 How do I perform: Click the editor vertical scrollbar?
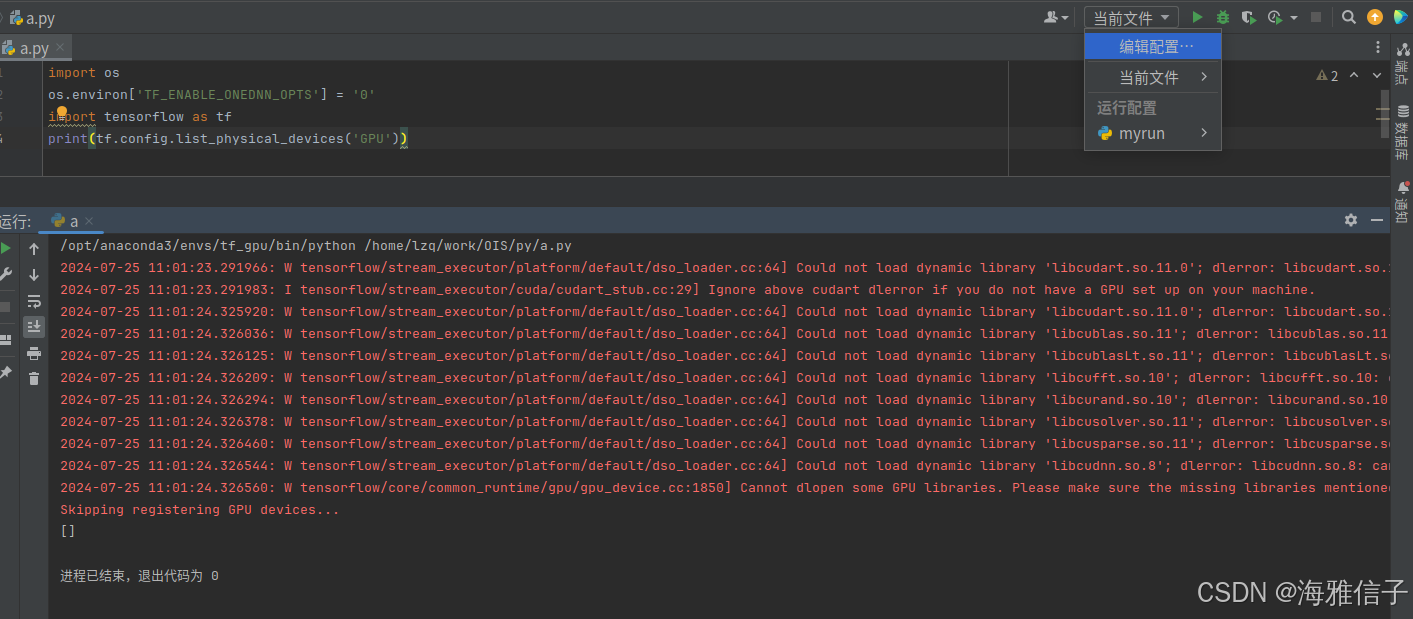[1385, 110]
